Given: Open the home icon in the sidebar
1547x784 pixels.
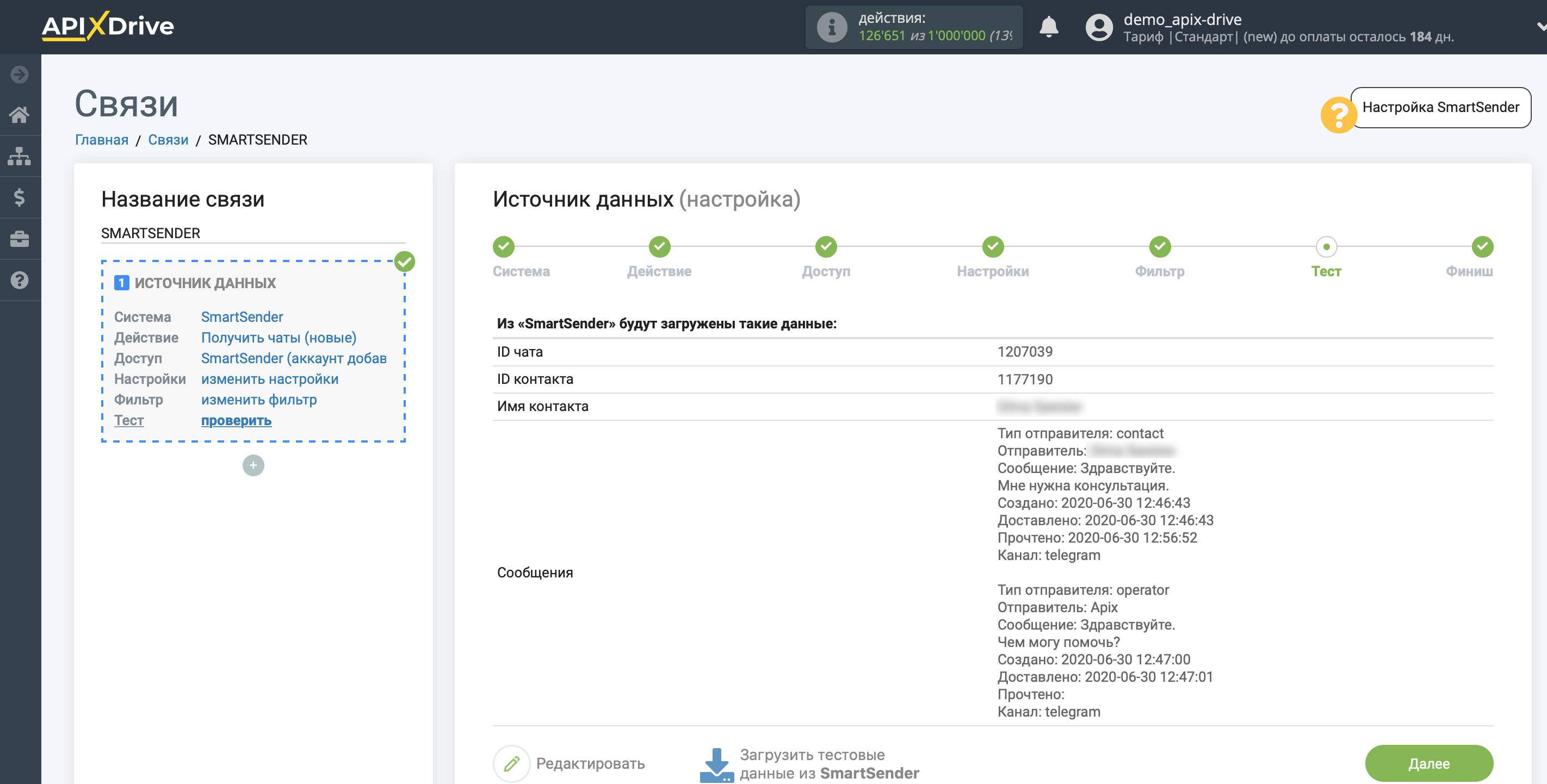Looking at the screenshot, I should [x=20, y=115].
